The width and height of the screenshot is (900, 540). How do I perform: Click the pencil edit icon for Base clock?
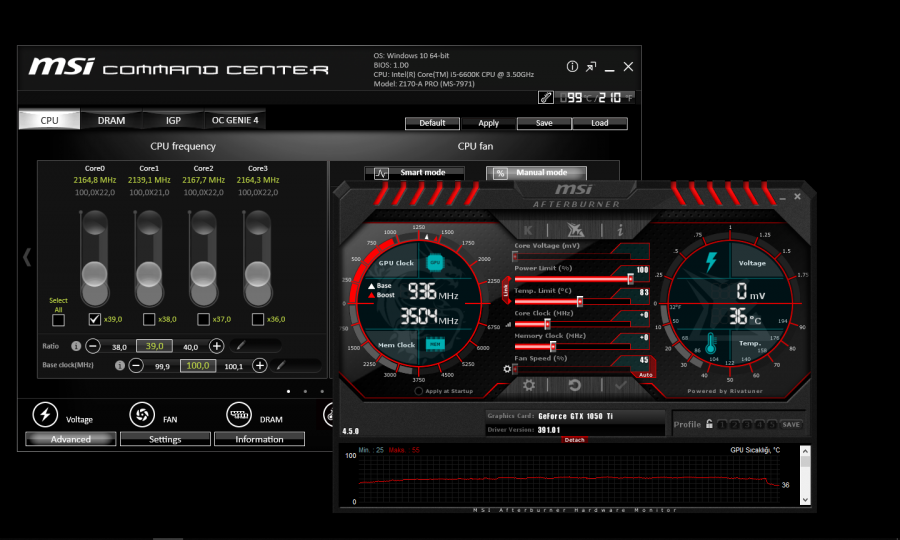click(x=281, y=365)
